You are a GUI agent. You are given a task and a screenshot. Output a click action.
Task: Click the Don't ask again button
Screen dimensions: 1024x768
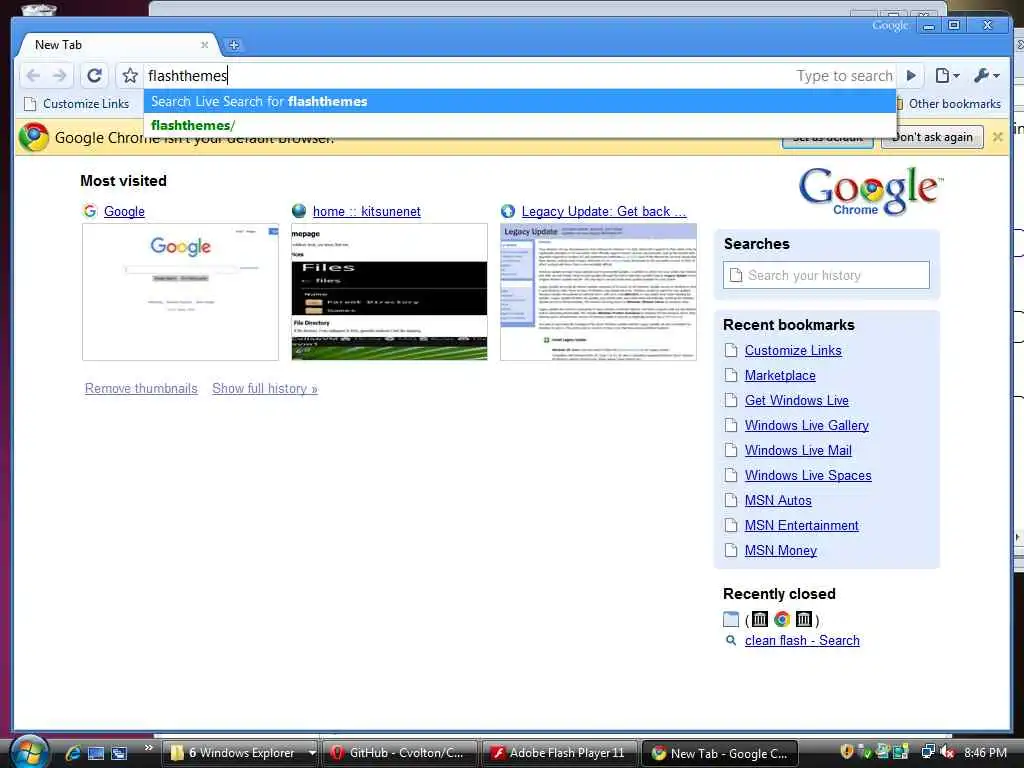click(x=932, y=137)
